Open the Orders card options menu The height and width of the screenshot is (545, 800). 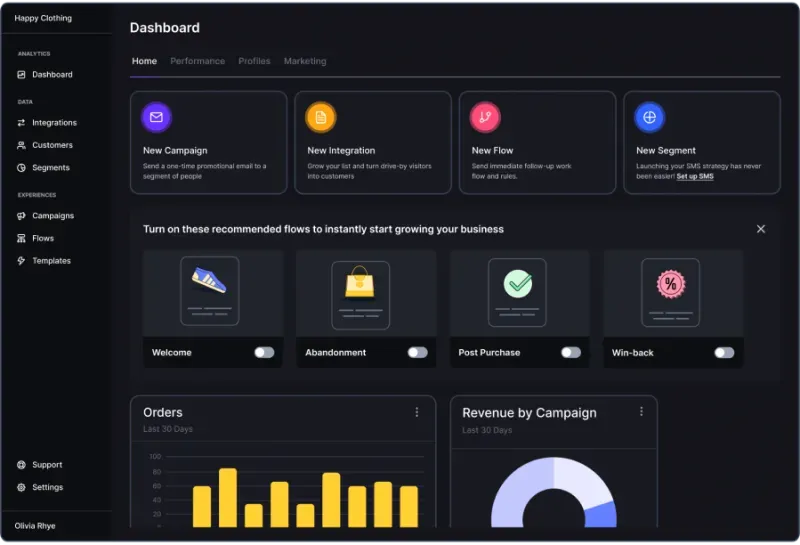click(417, 412)
